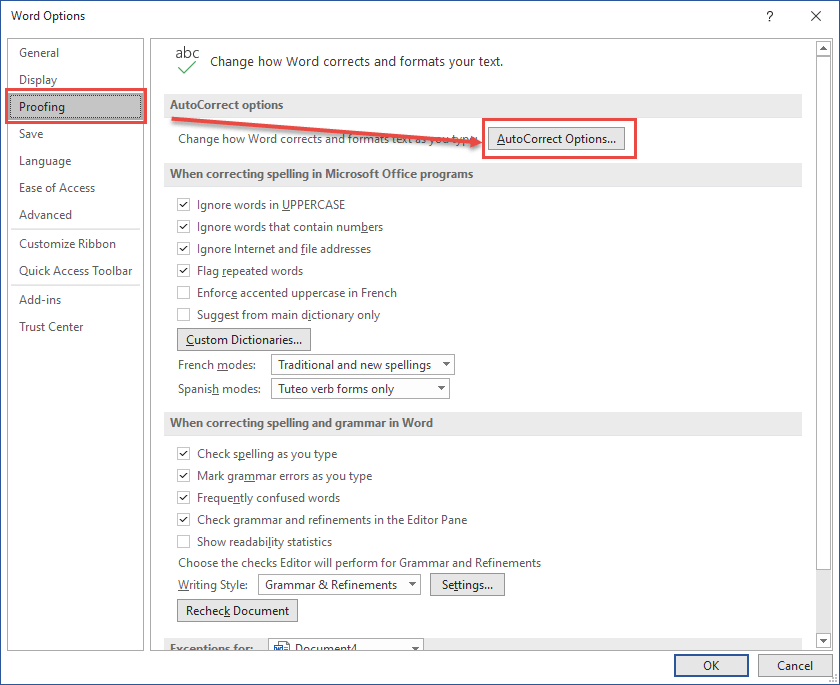
Task: Enable Enforce accented uppercase in French
Action: [x=183, y=292]
